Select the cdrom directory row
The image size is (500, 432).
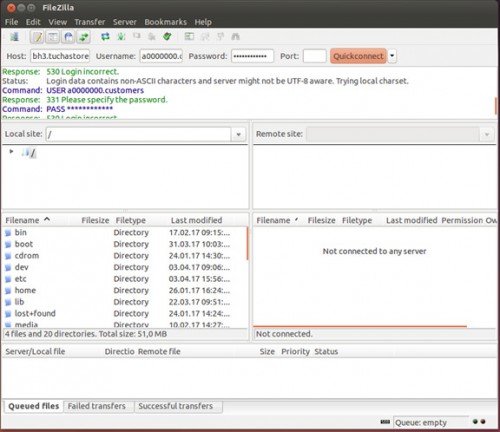click(125, 256)
